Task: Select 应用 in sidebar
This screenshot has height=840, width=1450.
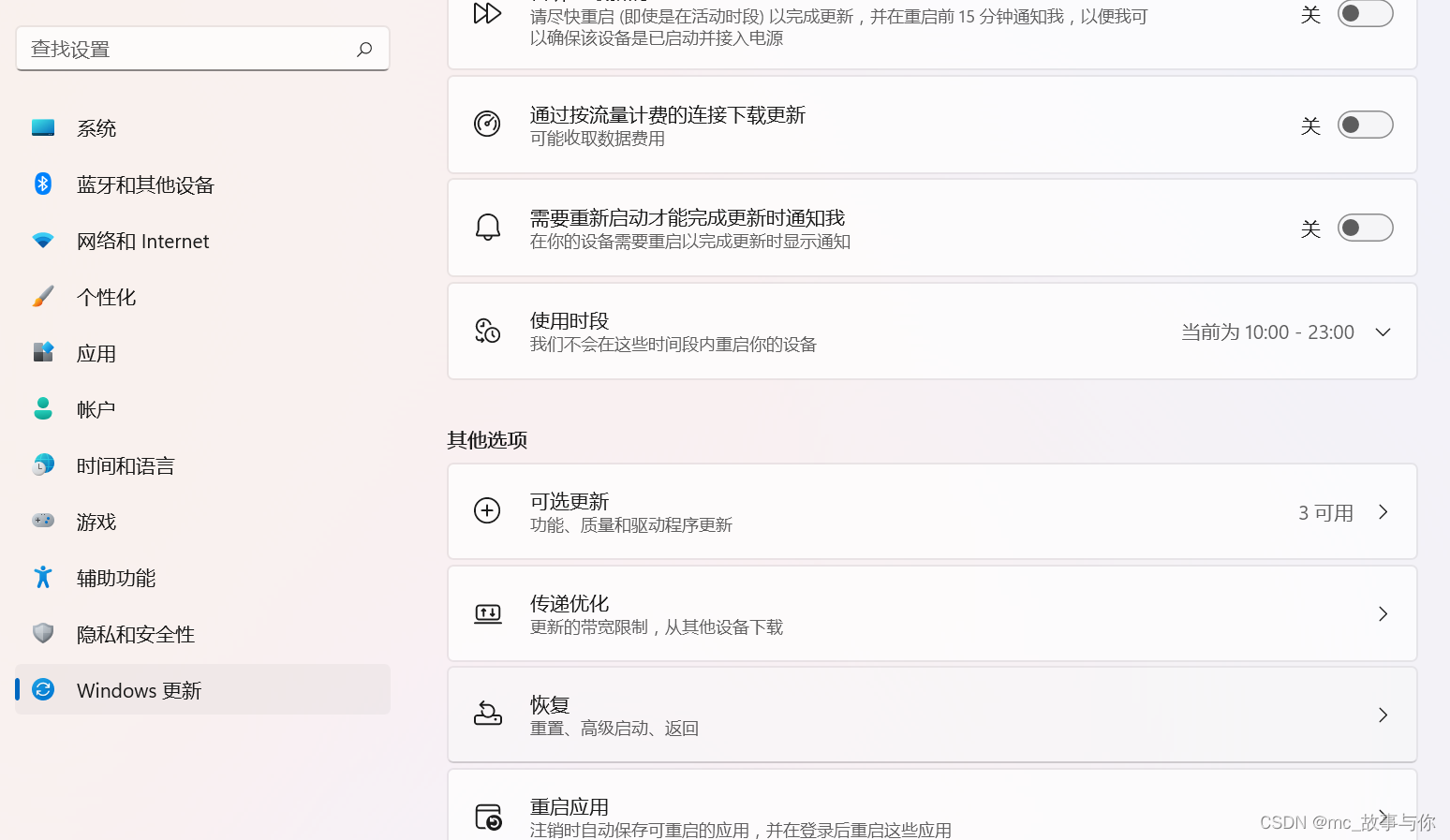Action: click(x=202, y=353)
